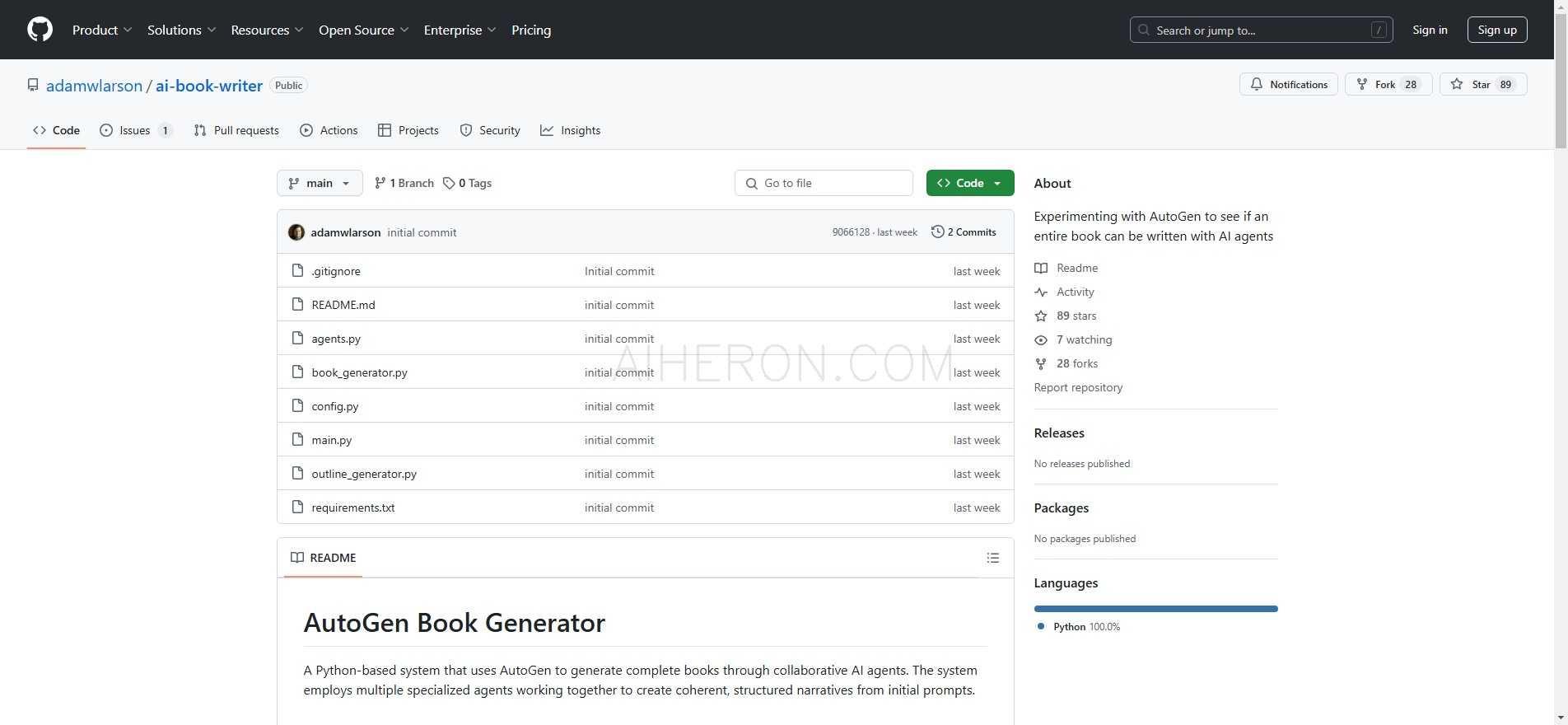The image size is (1568, 725).
Task: Switch to the Code tab
Action: click(x=56, y=130)
